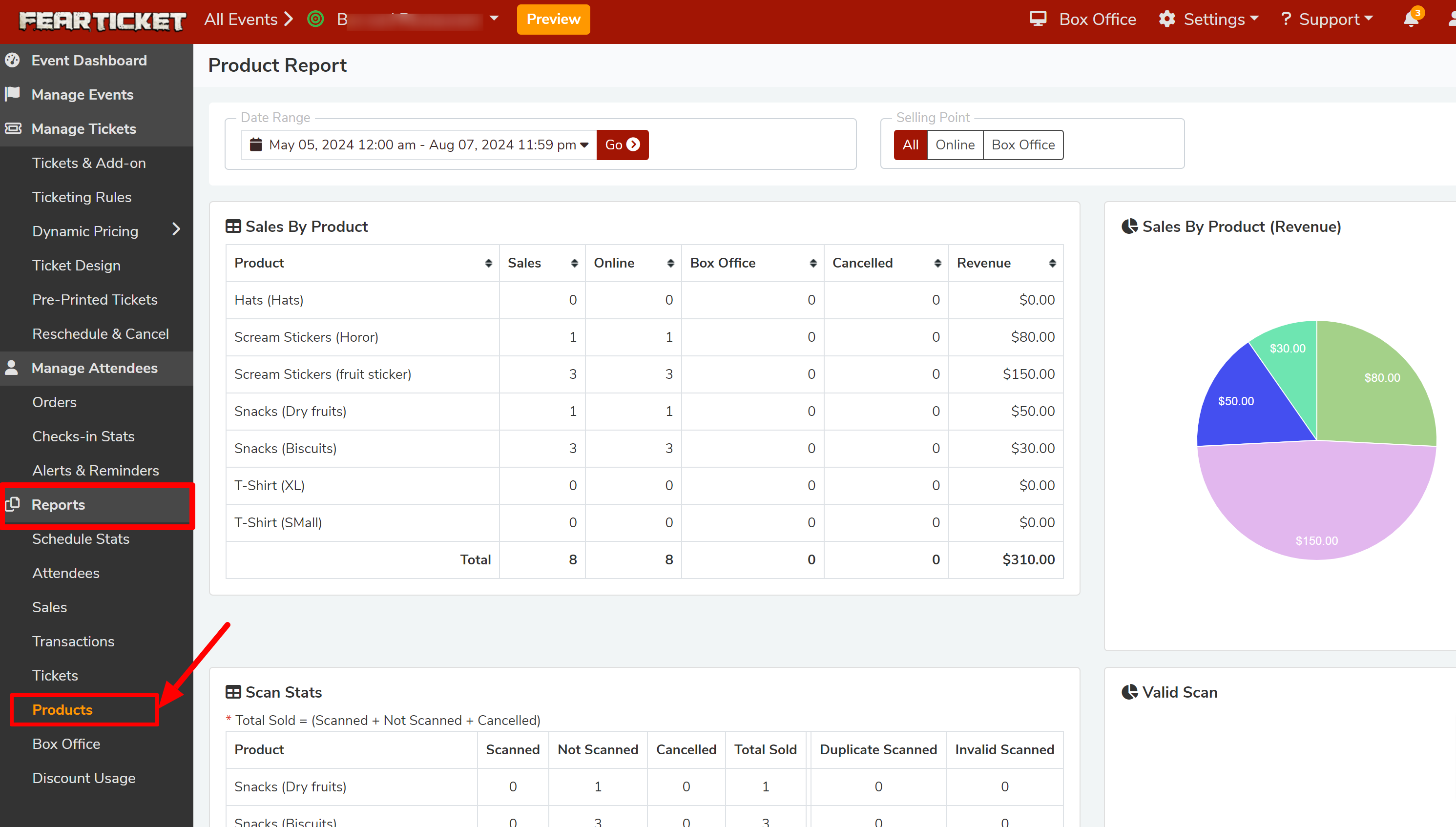
Task: Click the Manage Attendees person icon
Action: click(11, 368)
